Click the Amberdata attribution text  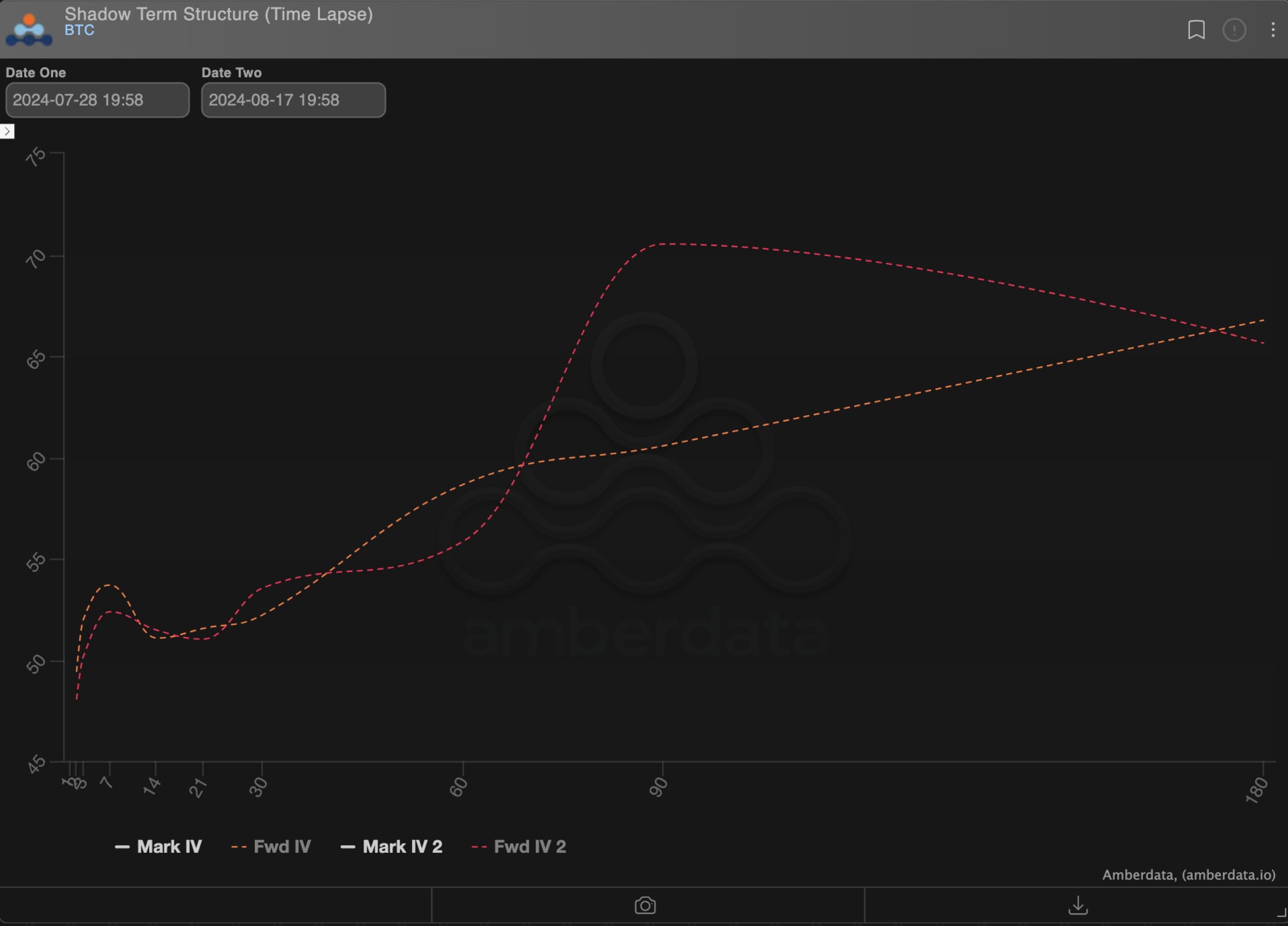[1189, 874]
